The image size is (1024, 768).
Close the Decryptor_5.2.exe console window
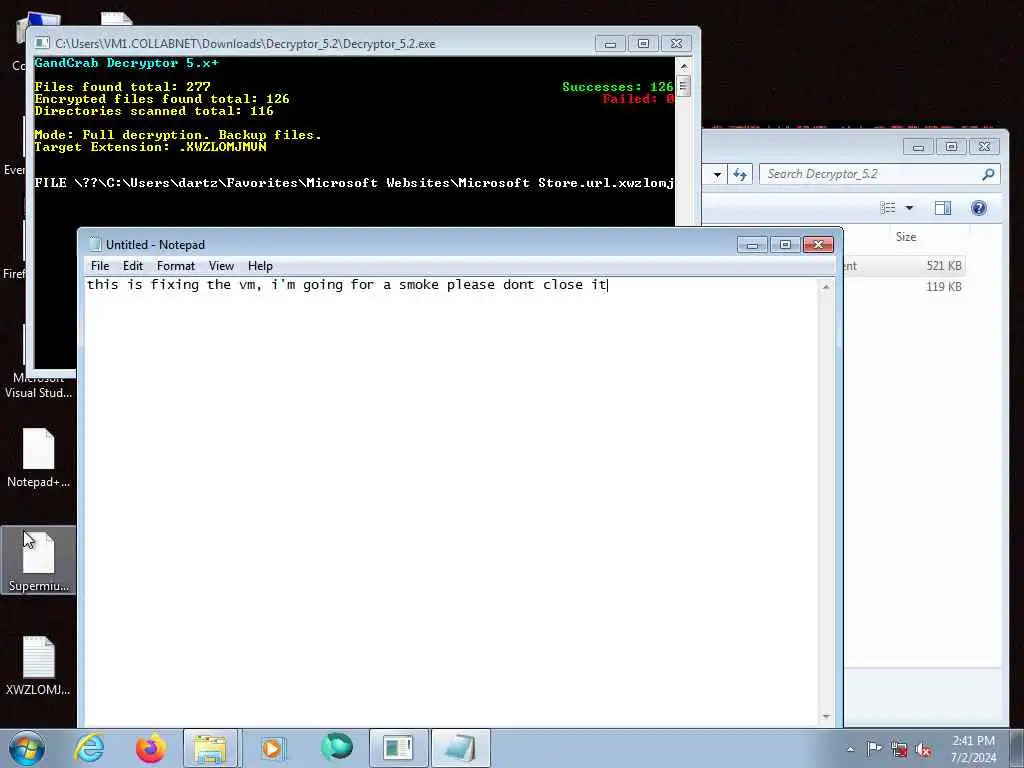(677, 44)
